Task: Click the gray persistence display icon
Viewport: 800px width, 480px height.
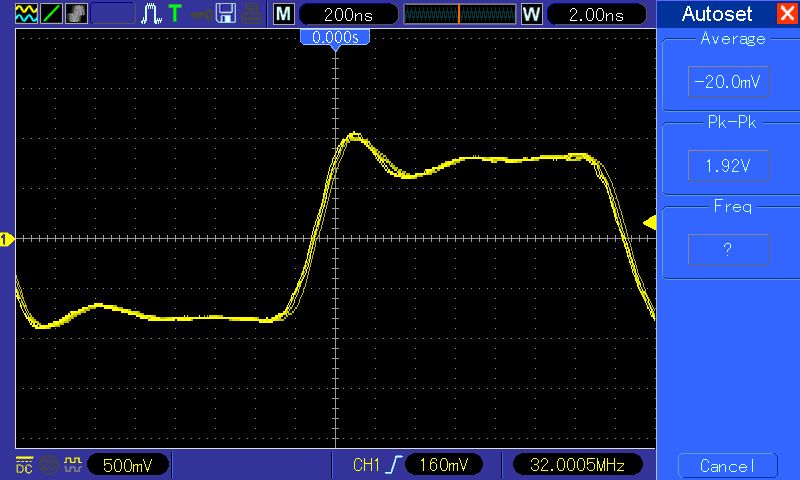Action: 77,14
